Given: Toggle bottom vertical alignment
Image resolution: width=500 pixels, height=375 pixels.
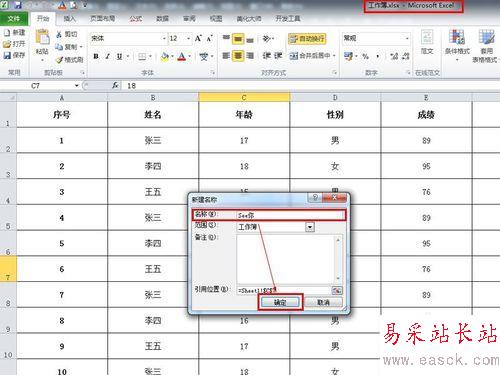Looking at the screenshot, I should pyautogui.click(x=250, y=39).
